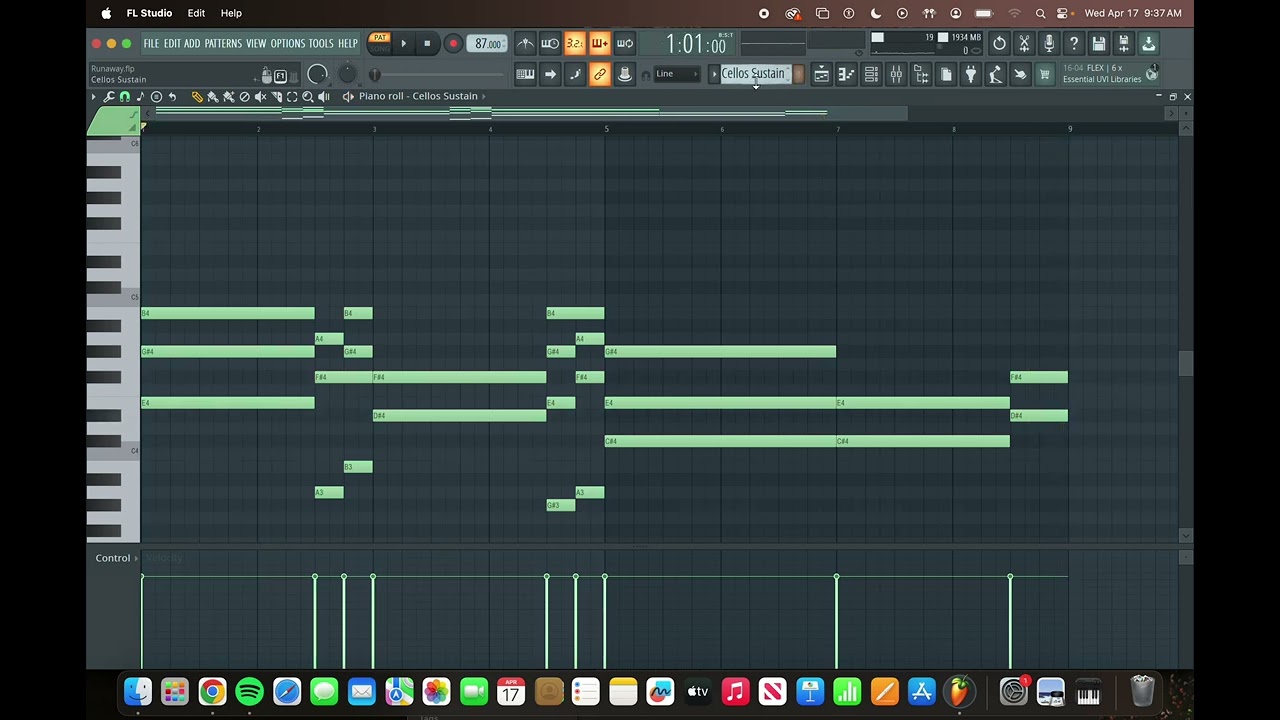Select the Select tool dashed box icon
This screenshot has width=1280, height=720.
(292, 96)
